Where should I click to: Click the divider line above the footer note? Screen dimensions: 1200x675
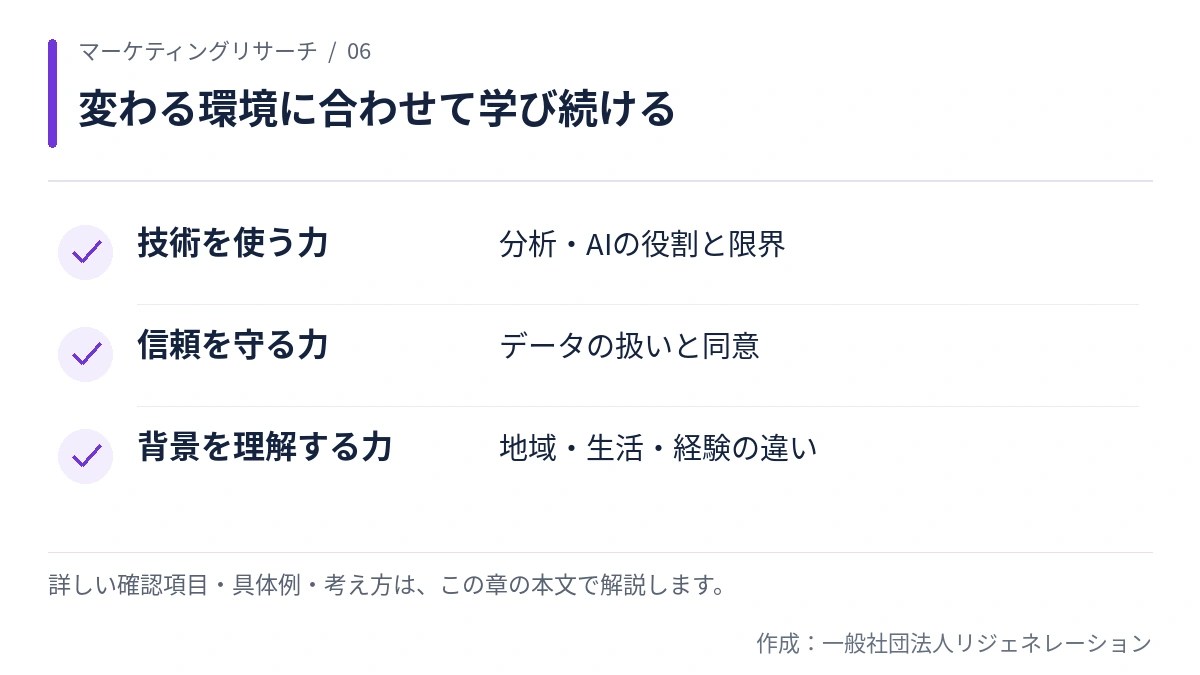coord(600,552)
